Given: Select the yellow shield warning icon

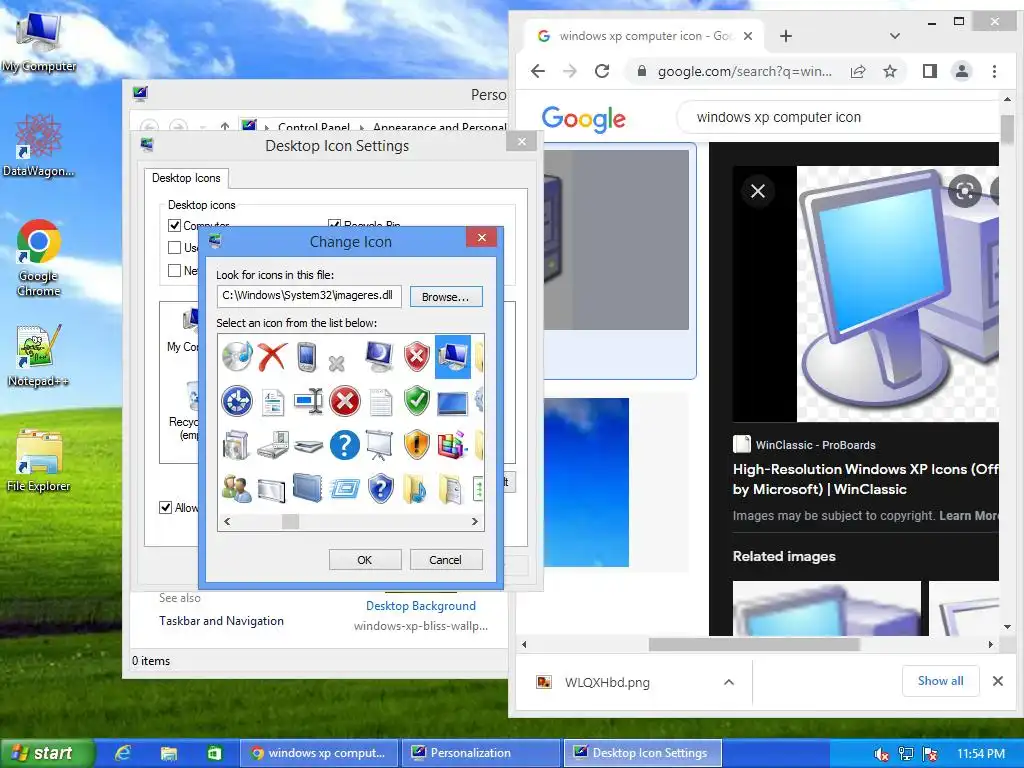Looking at the screenshot, I should coord(417,445).
